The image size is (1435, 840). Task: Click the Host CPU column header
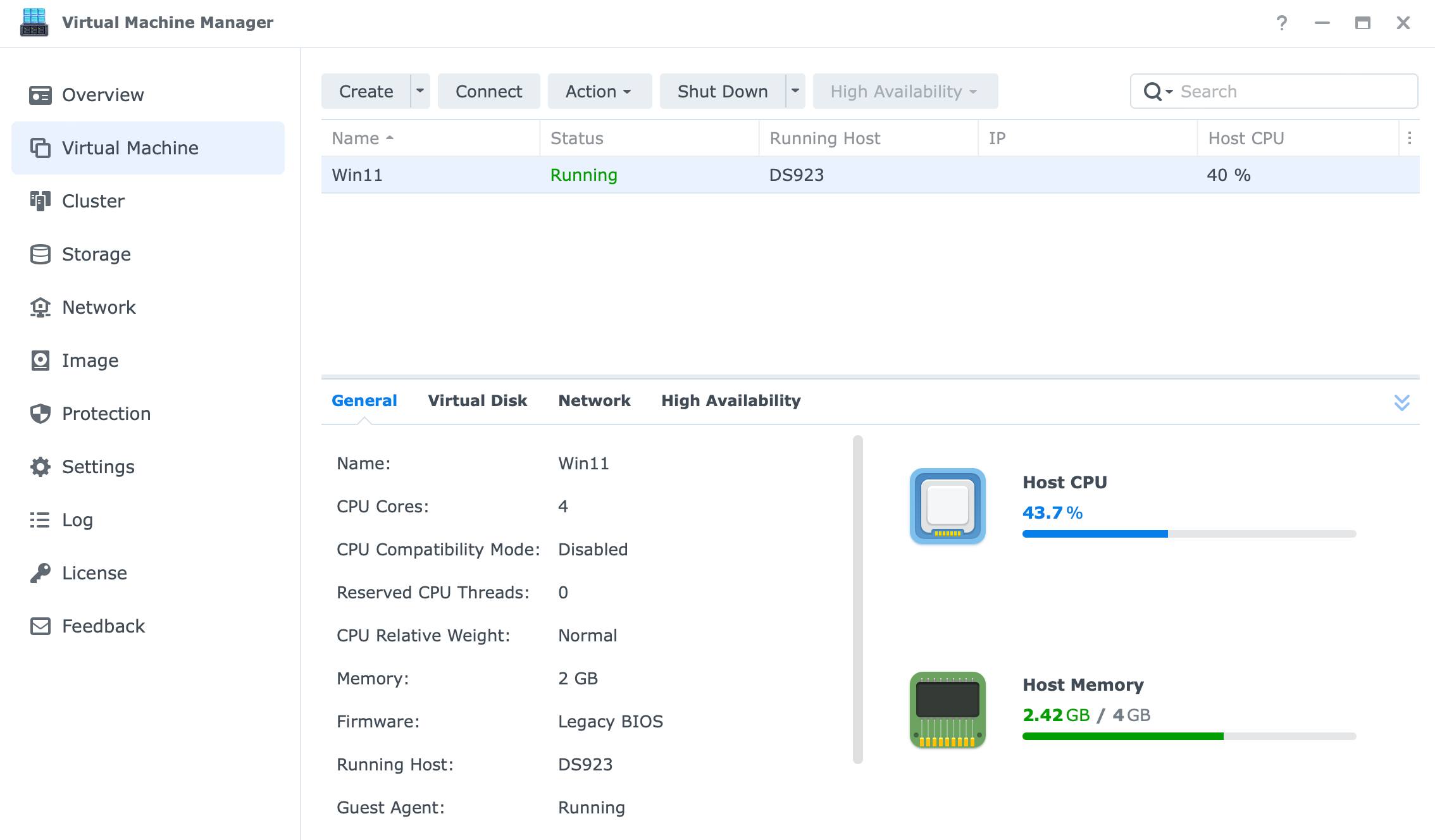(1298, 138)
